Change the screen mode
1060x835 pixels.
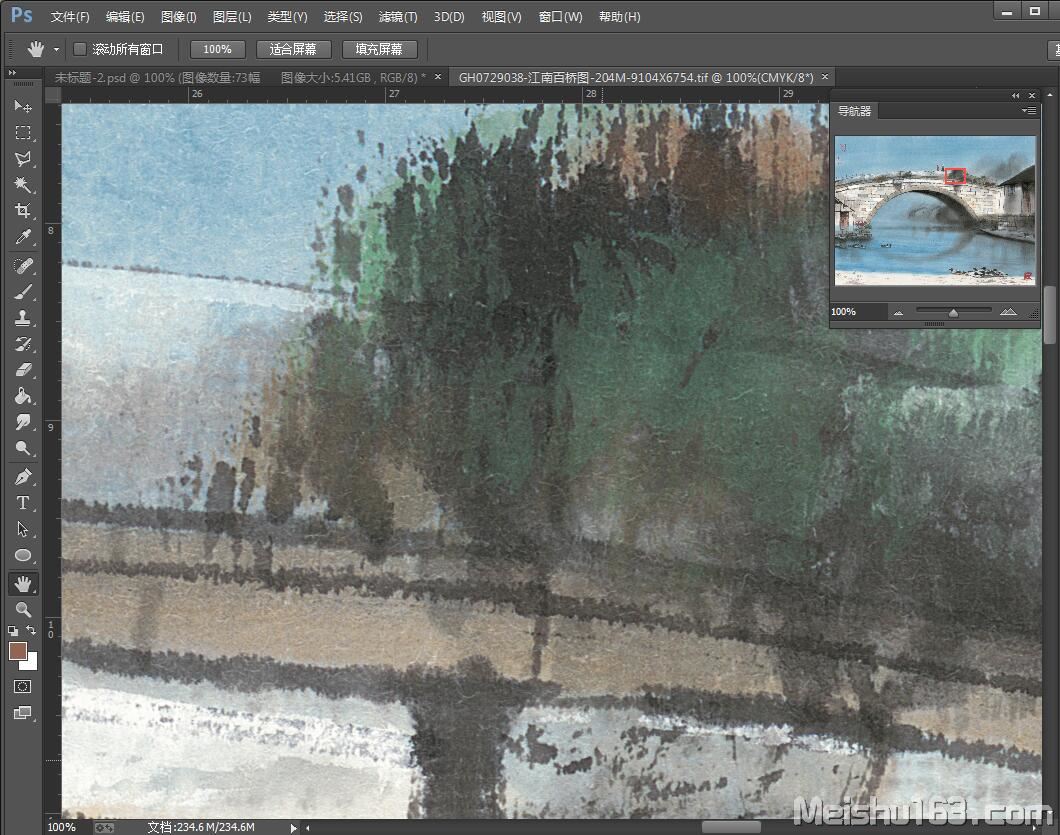tap(22, 713)
